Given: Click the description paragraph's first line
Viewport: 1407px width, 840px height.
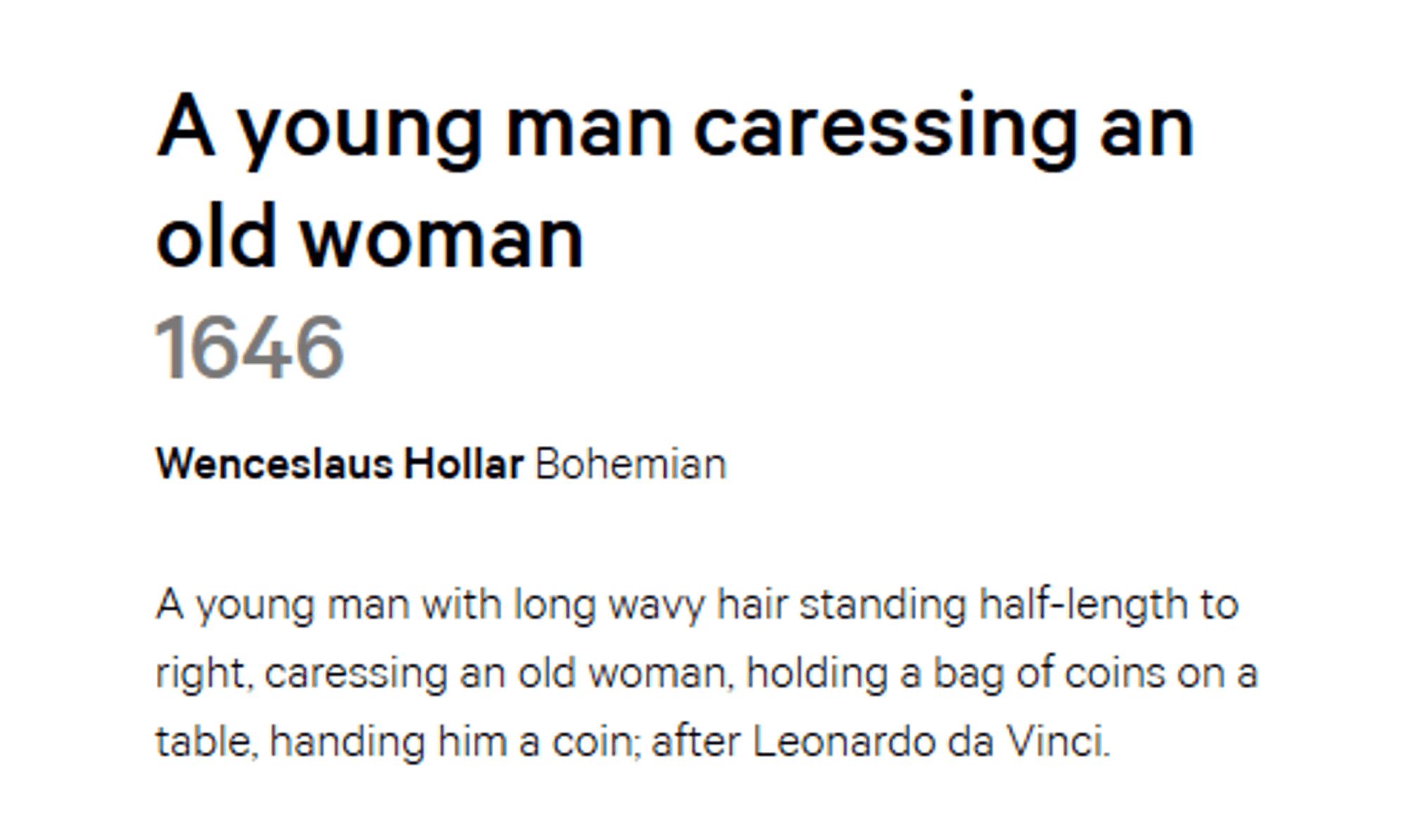Looking at the screenshot, I should [x=697, y=606].
